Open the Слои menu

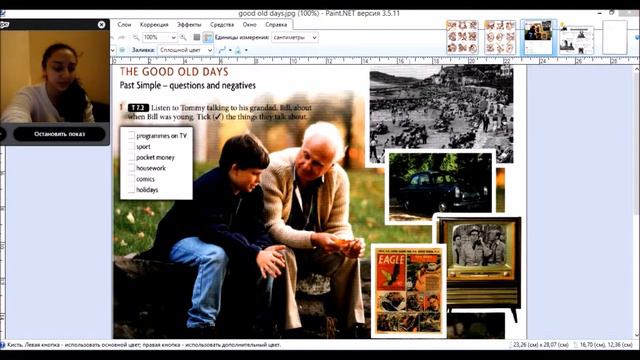(124, 25)
